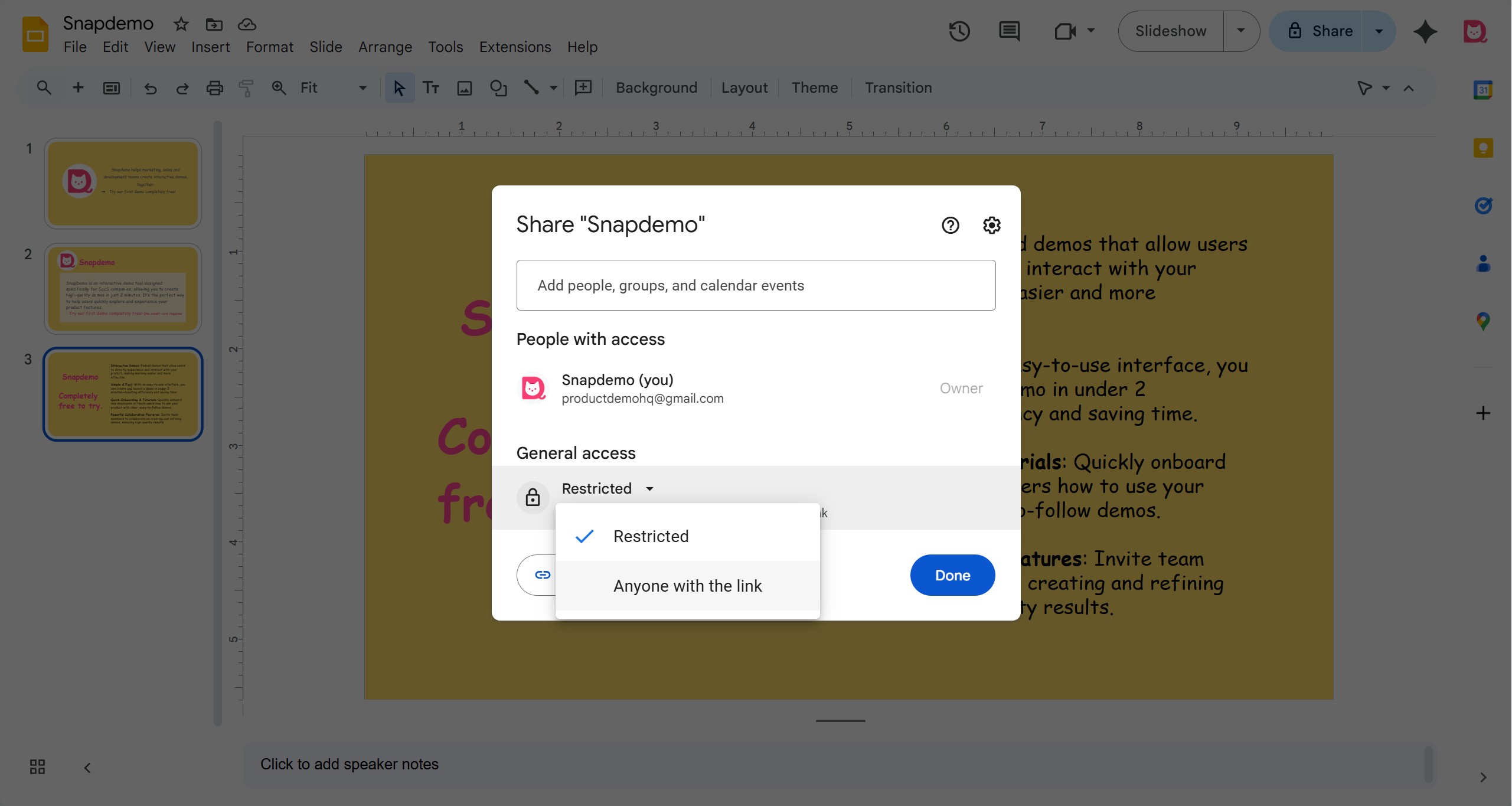Open the Theme toolbar button
Image resolution: width=1512 pixels, height=806 pixels.
click(814, 88)
